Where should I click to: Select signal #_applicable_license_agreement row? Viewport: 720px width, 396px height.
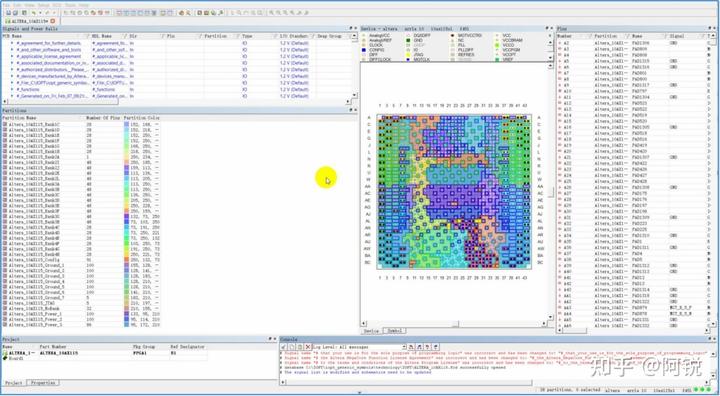(177, 57)
